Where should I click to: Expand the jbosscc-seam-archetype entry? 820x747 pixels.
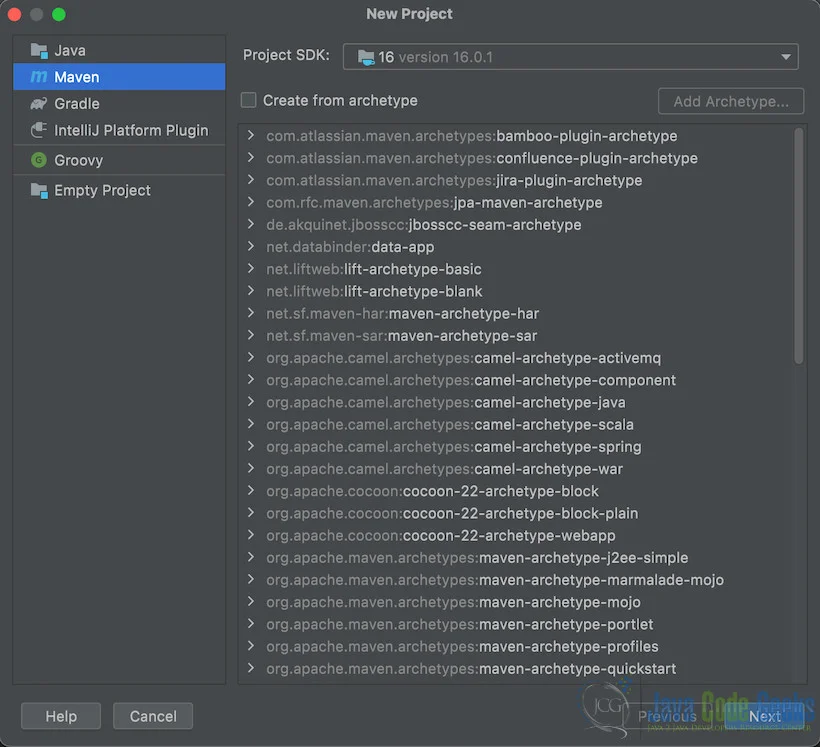point(251,224)
